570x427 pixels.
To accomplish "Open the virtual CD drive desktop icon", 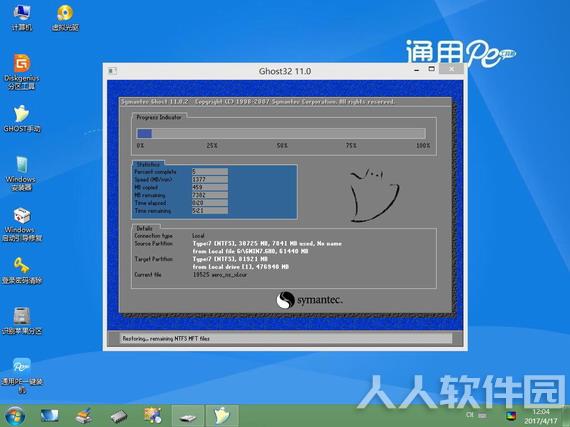I will 65,17.
